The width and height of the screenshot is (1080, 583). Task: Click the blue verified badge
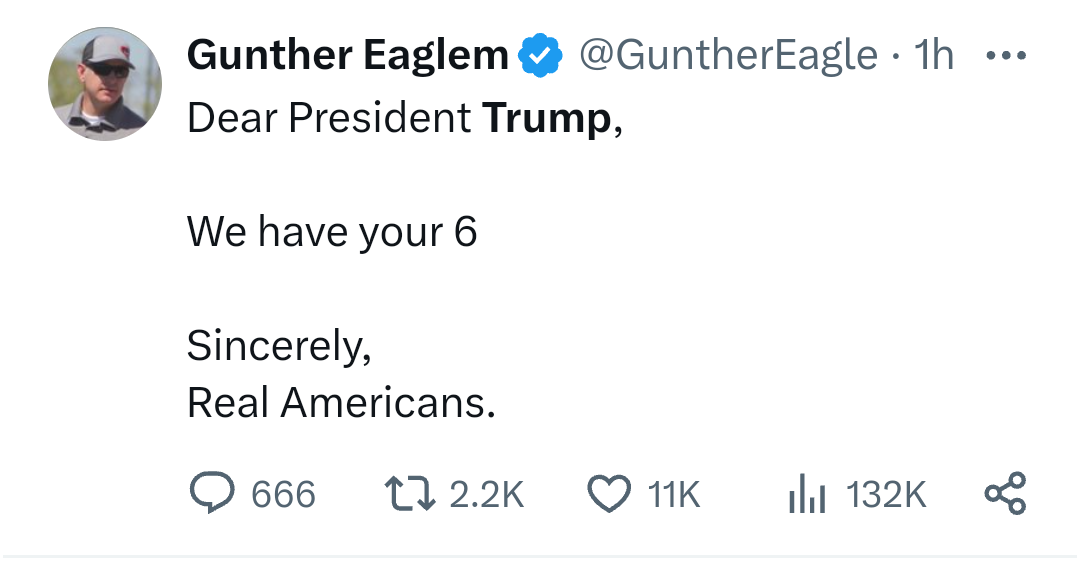540,56
